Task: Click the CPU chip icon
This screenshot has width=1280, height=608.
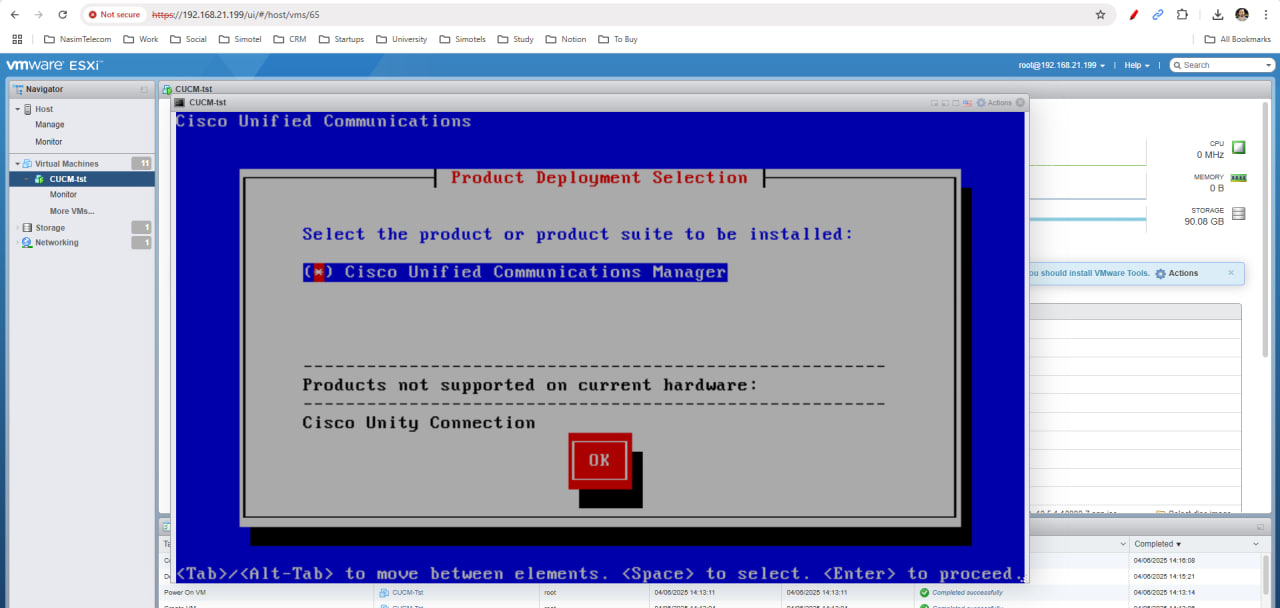Action: (x=1238, y=148)
